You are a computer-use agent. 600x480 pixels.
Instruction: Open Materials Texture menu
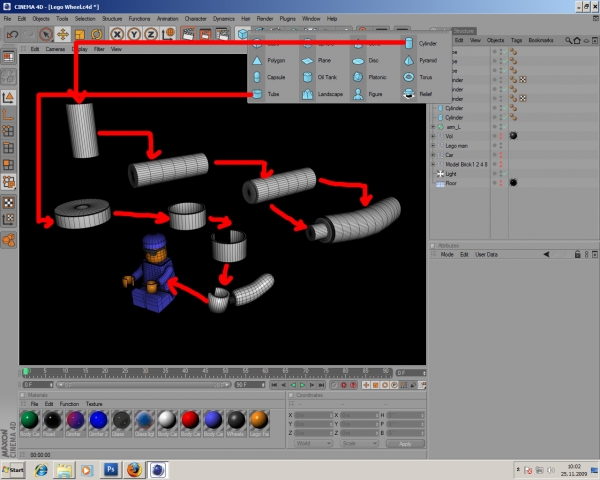[x=94, y=404]
